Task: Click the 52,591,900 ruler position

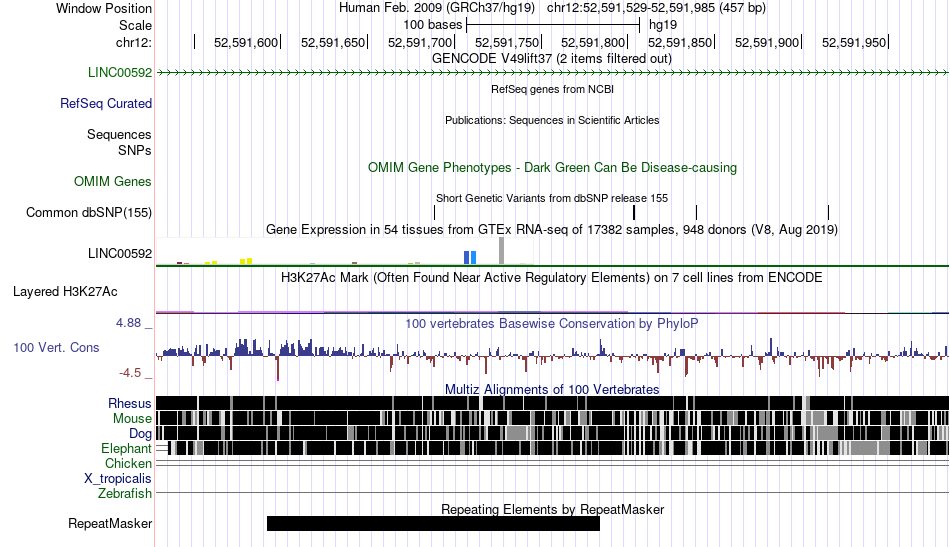Action: (767, 42)
